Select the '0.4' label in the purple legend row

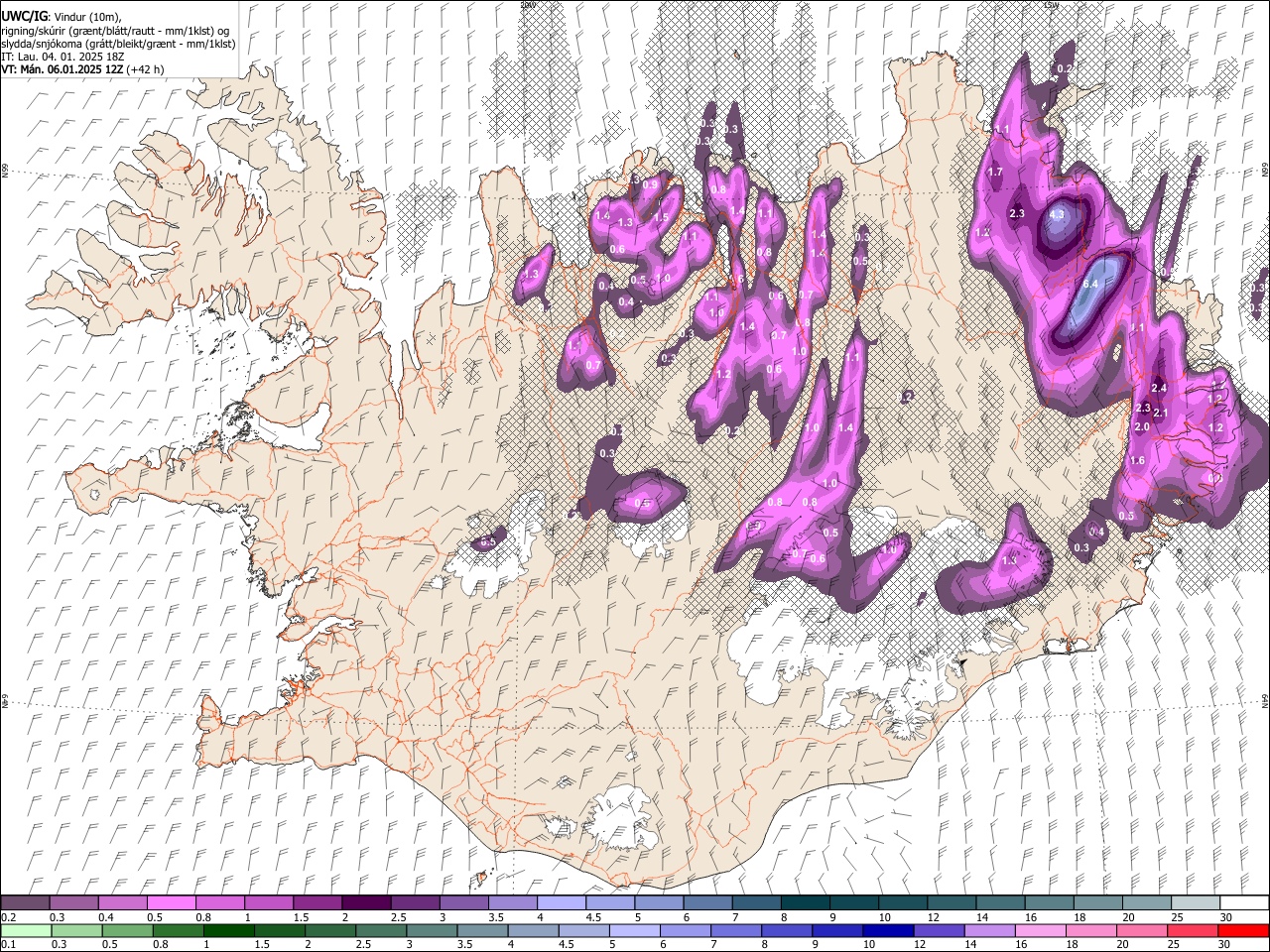(x=106, y=917)
